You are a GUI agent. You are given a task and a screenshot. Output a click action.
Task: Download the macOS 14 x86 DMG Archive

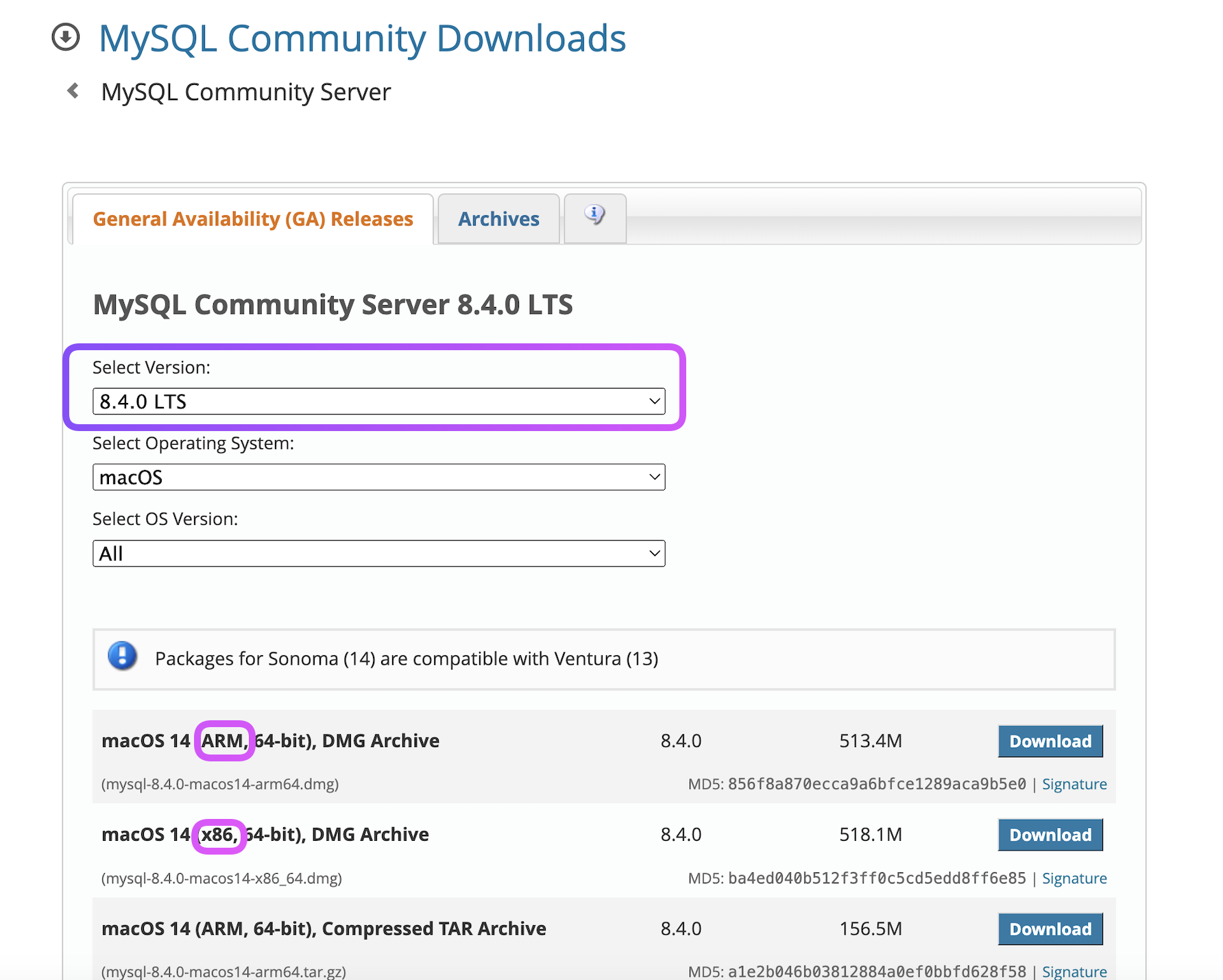[x=1050, y=835]
